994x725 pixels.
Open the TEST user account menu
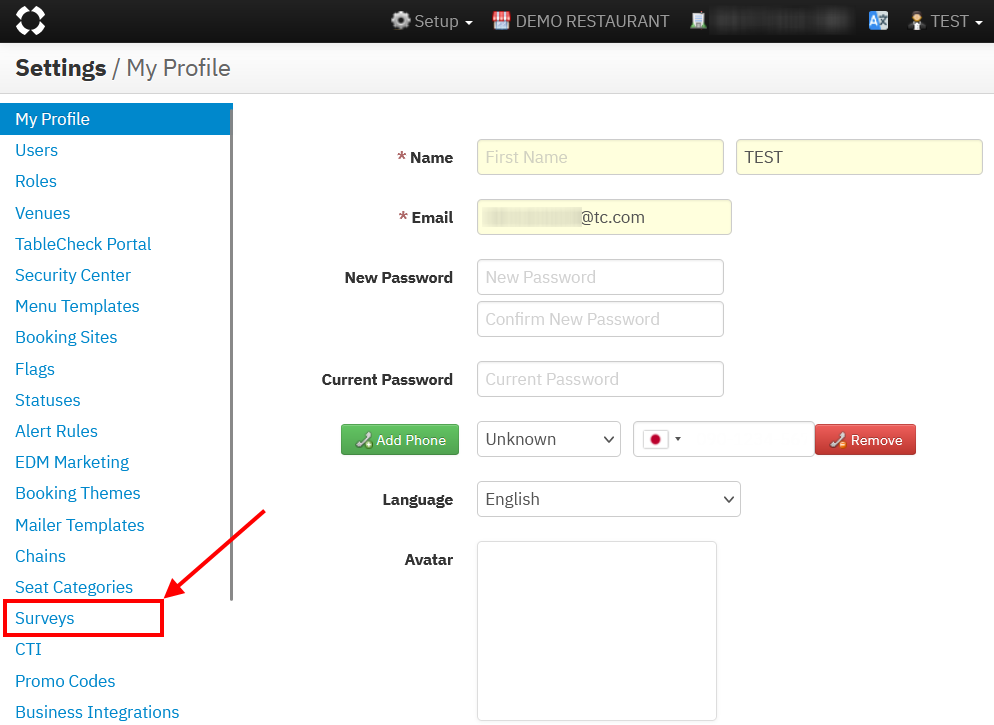click(945, 21)
